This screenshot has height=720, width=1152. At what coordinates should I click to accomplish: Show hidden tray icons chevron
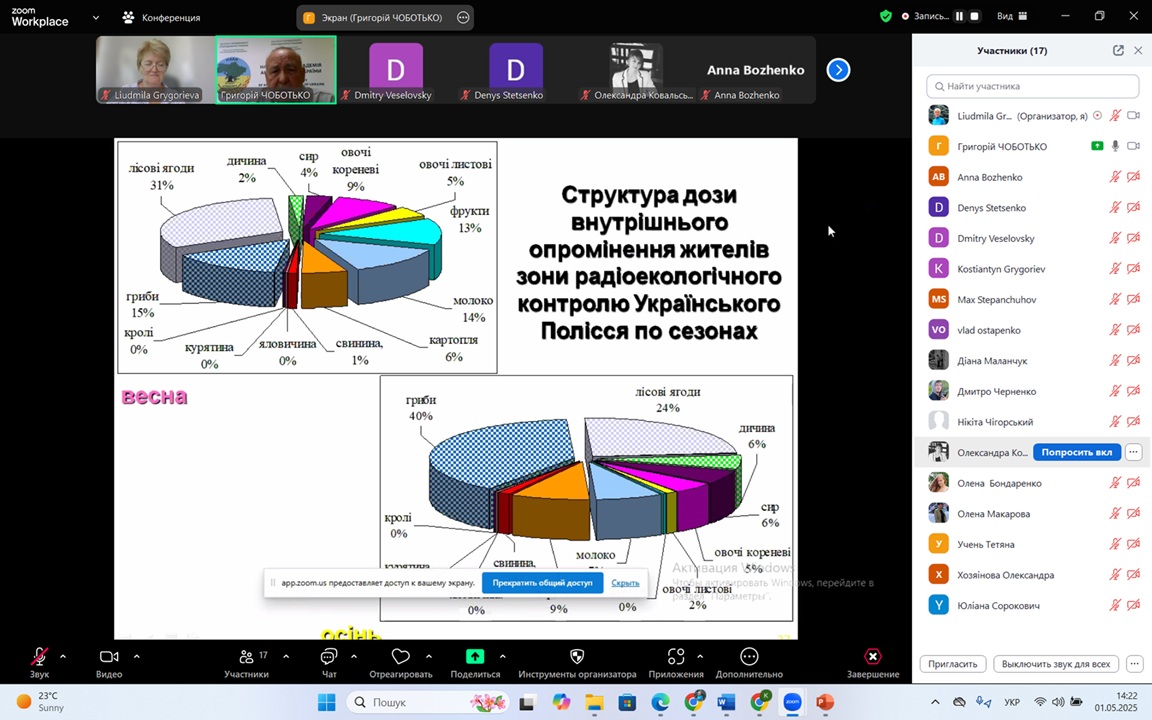pyautogui.click(x=935, y=702)
